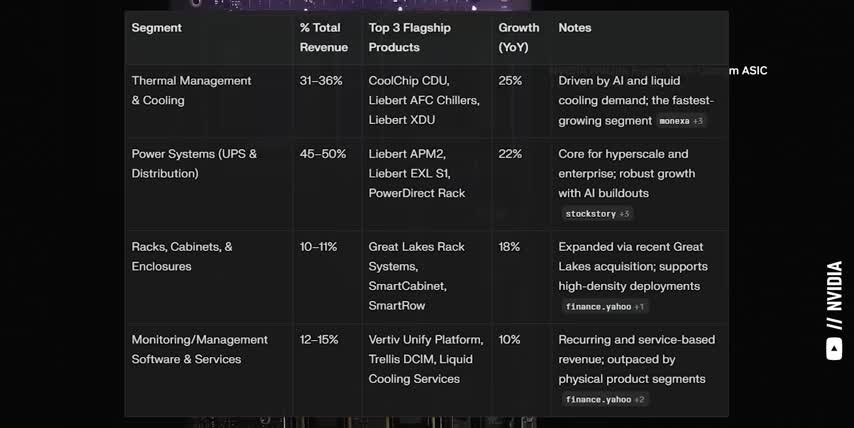Image resolution: width=854 pixels, height=428 pixels.
Task: Click the YouTube play icon beside NVIDIA
Action: click(834, 348)
